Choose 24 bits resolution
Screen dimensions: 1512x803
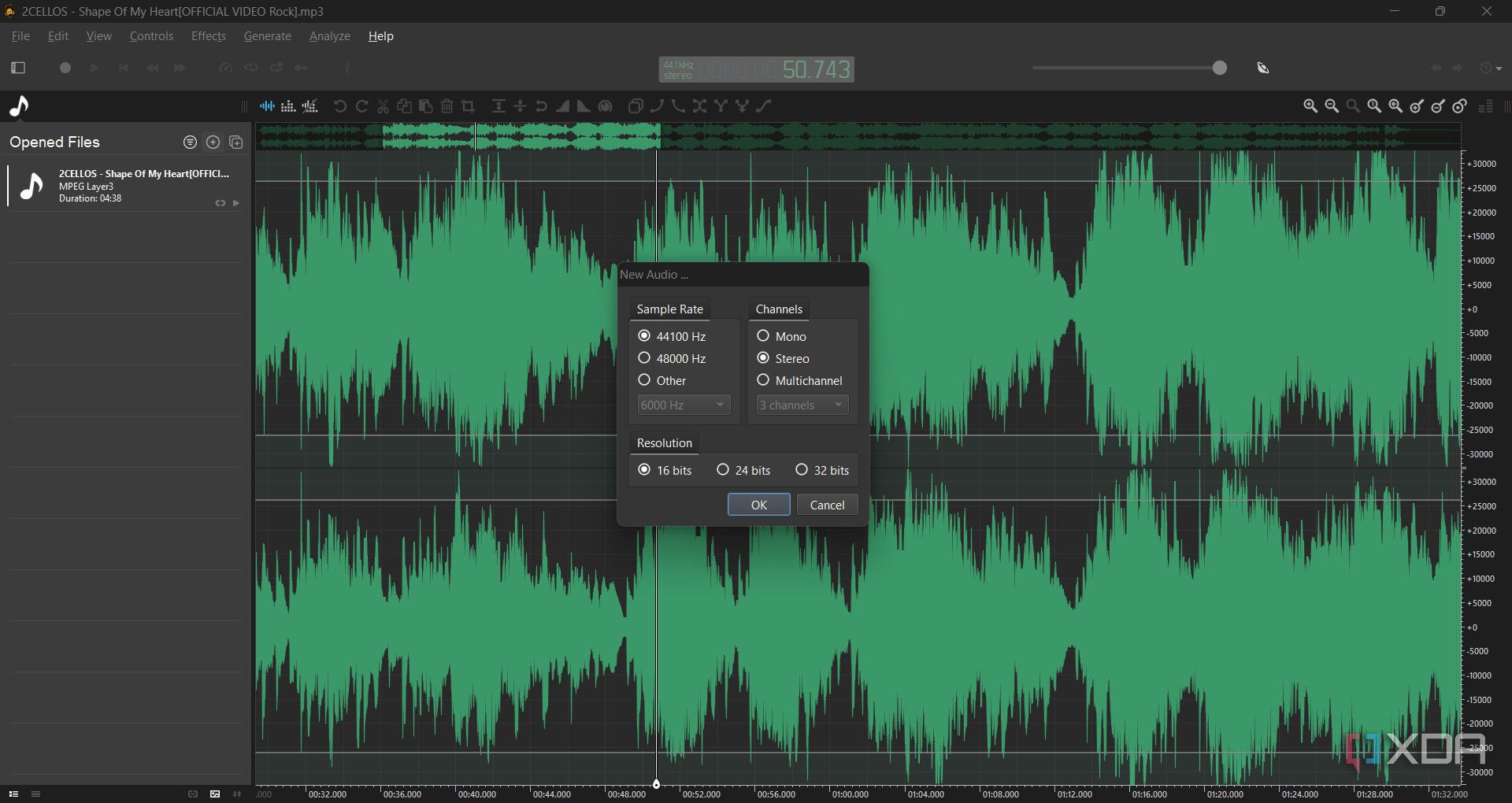743,470
